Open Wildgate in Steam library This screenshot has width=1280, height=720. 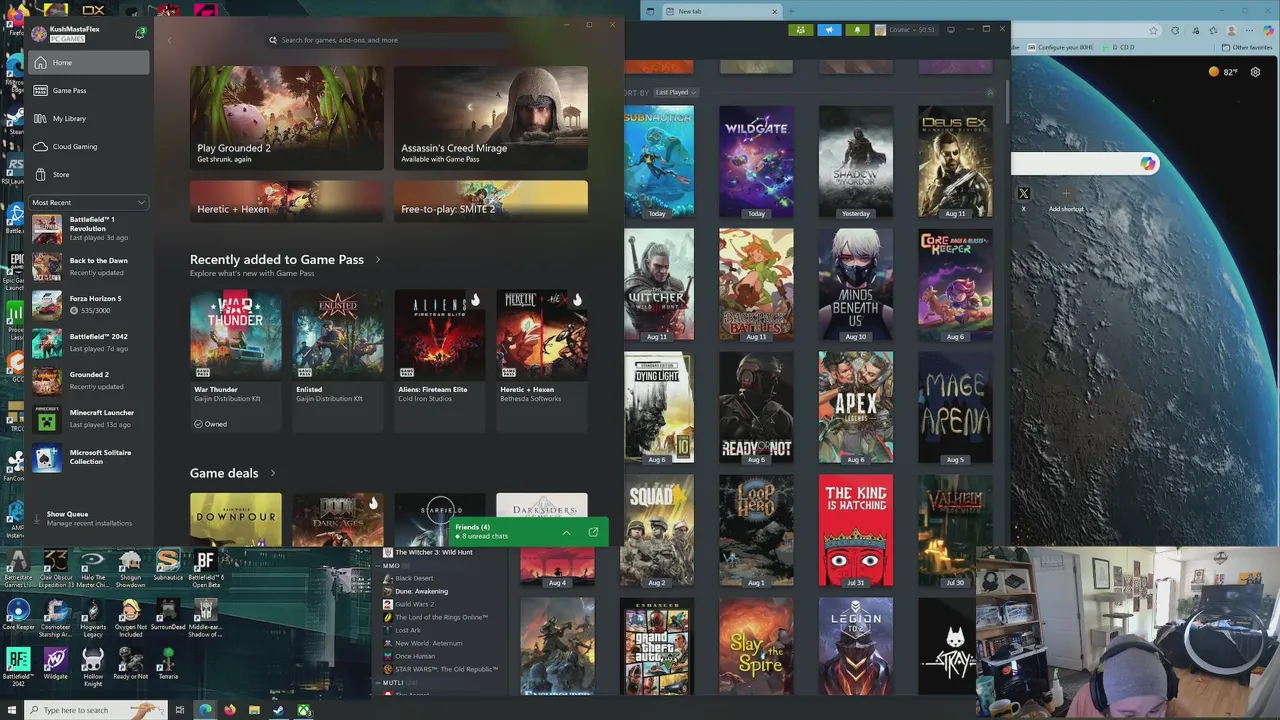pos(756,162)
